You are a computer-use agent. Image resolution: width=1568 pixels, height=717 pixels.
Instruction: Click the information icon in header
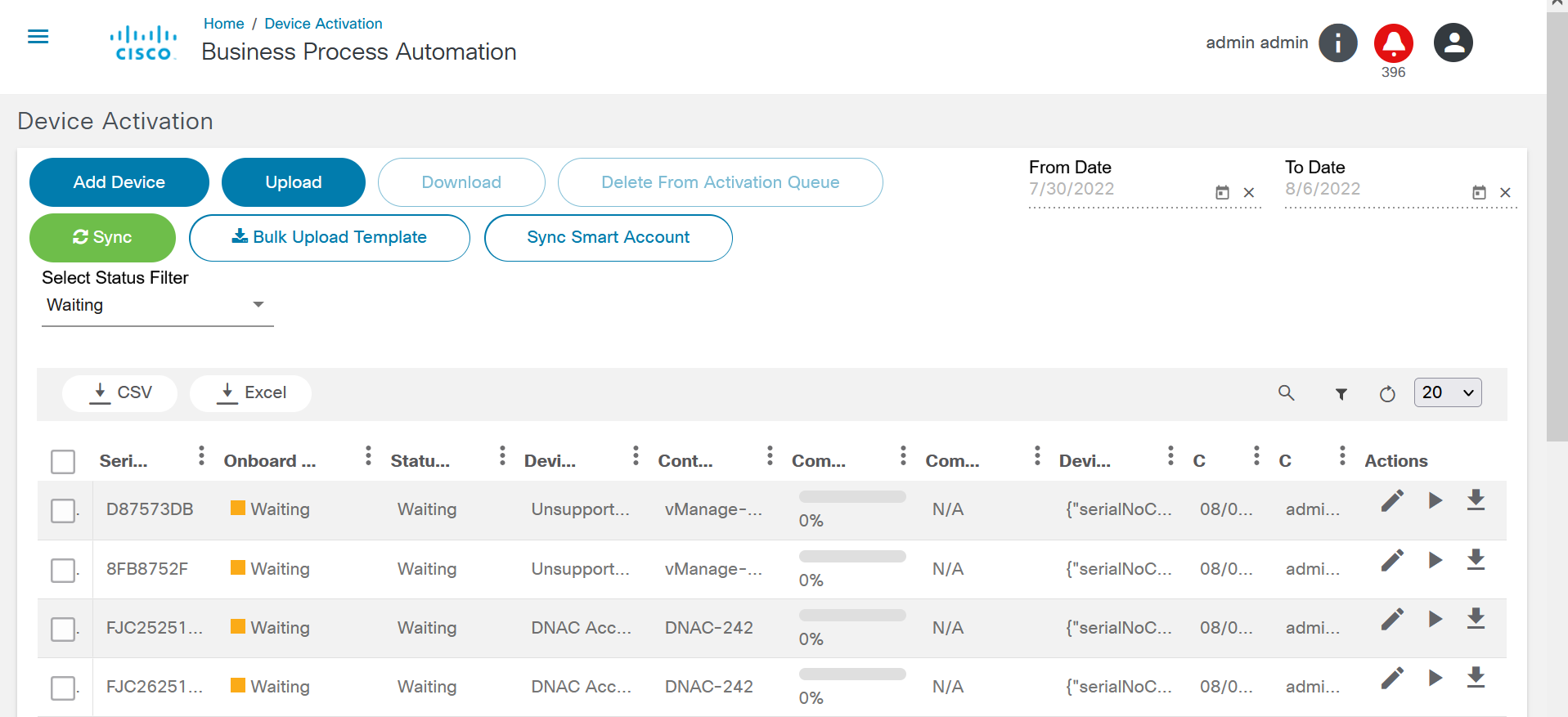pos(1337,43)
